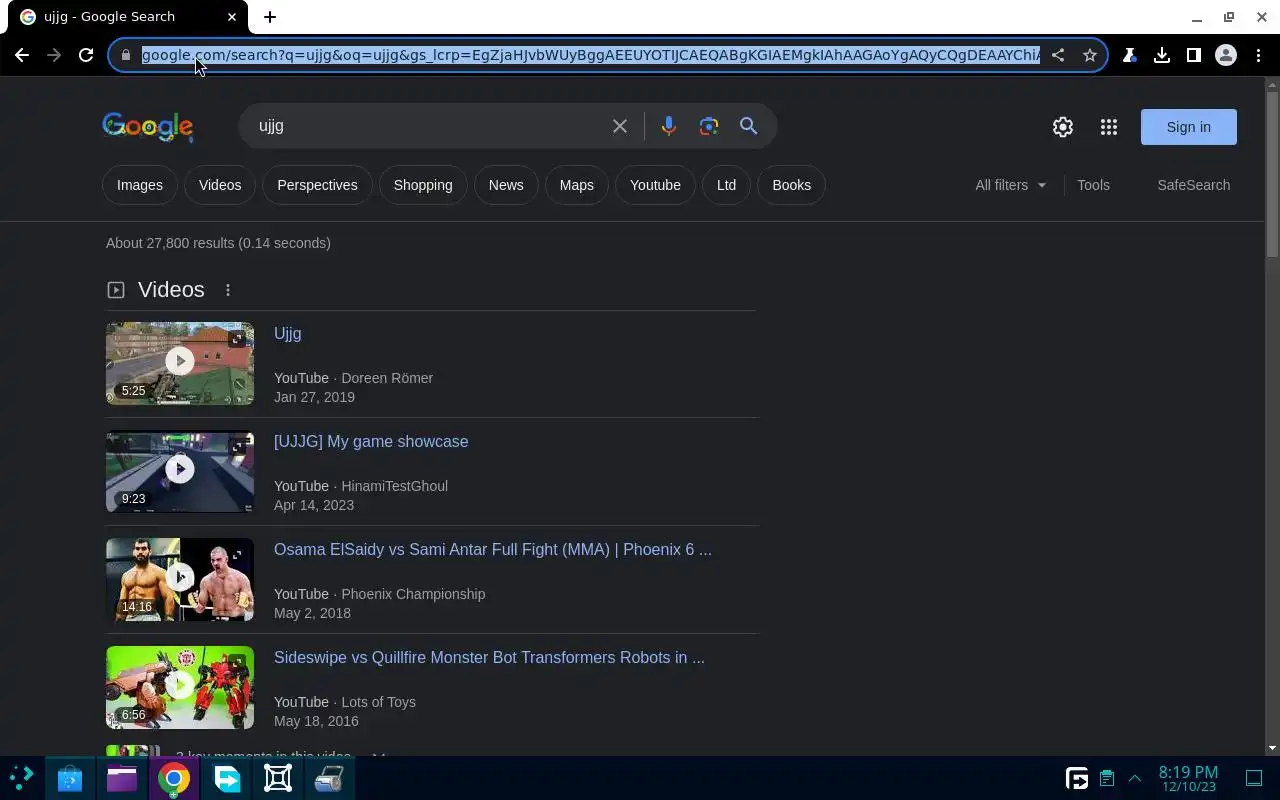This screenshot has height=800, width=1280.
Task: Toggle the side panel icon
Action: 1193,55
